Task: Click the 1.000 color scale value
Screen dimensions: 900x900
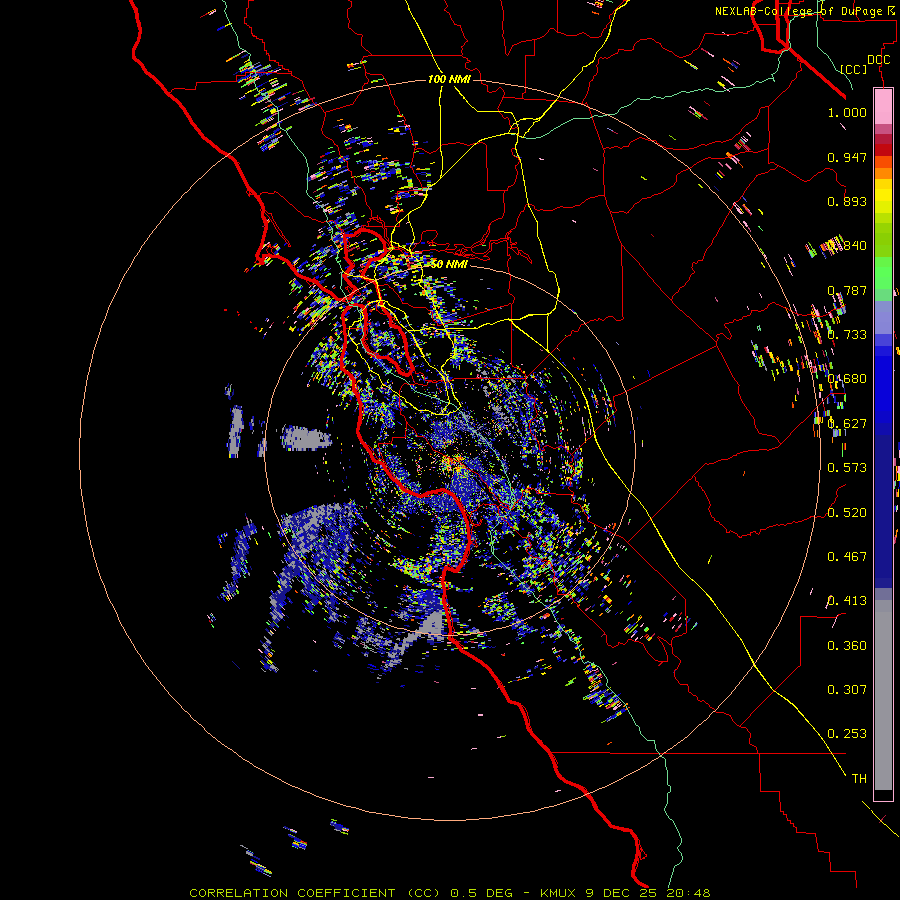Action: click(x=847, y=112)
